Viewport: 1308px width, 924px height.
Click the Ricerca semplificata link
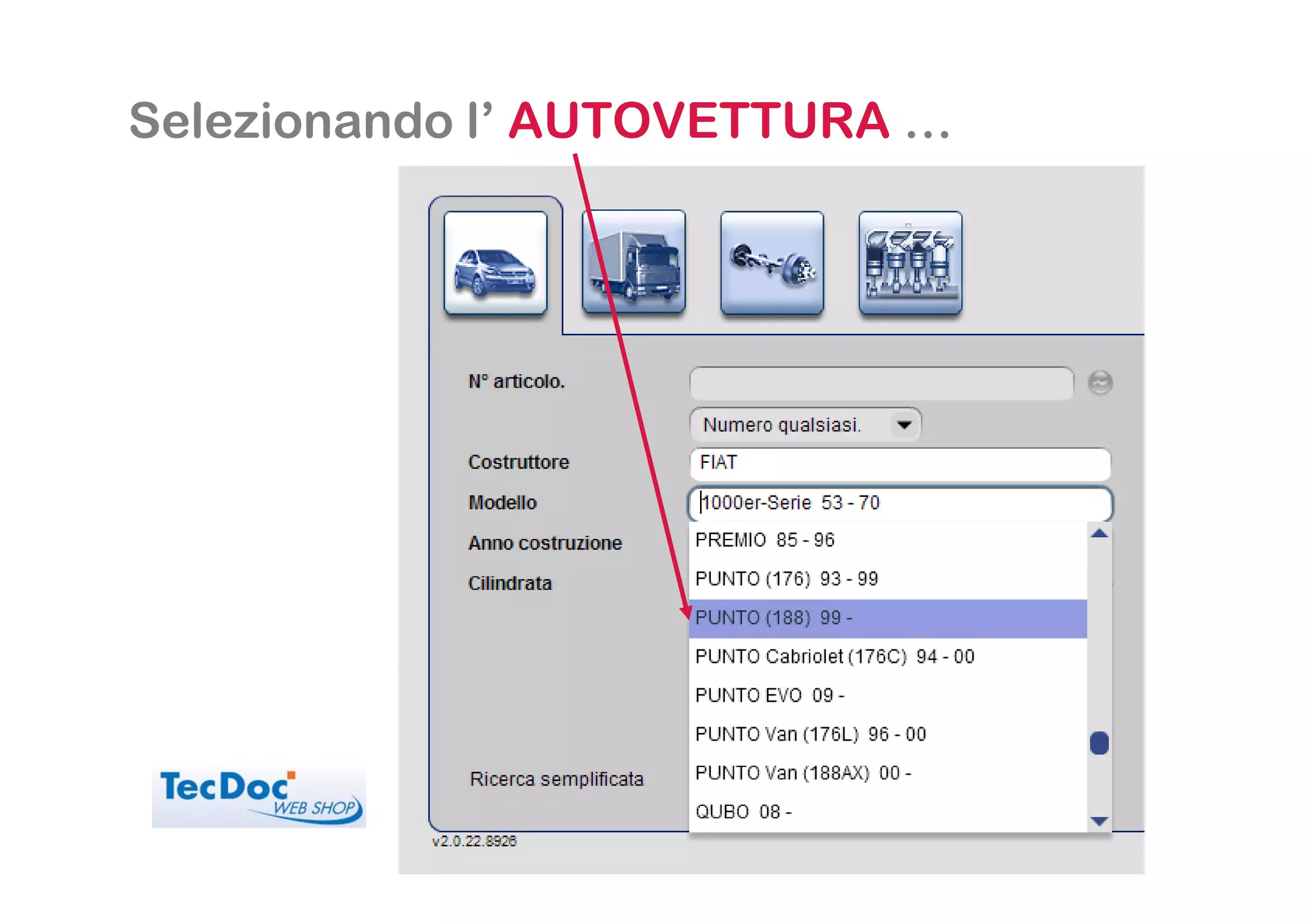(x=556, y=779)
